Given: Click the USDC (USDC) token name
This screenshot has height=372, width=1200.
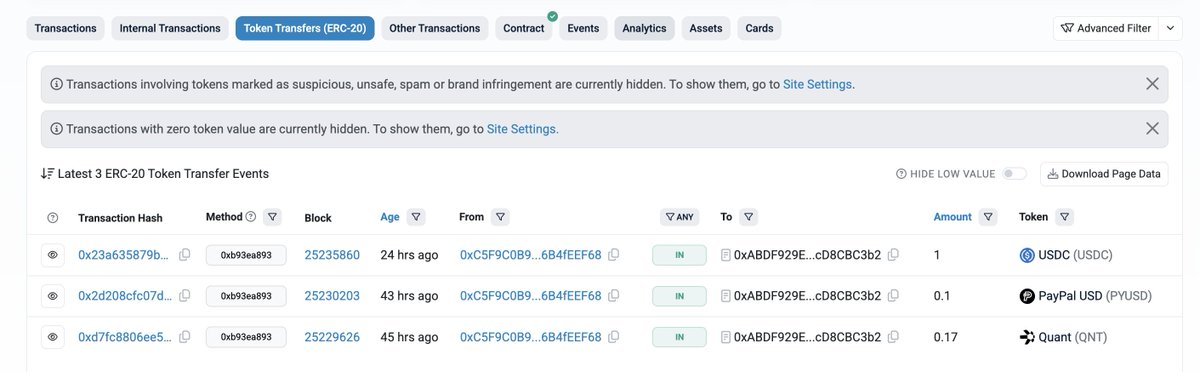Looking at the screenshot, I should pyautogui.click(x=1076, y=255).
